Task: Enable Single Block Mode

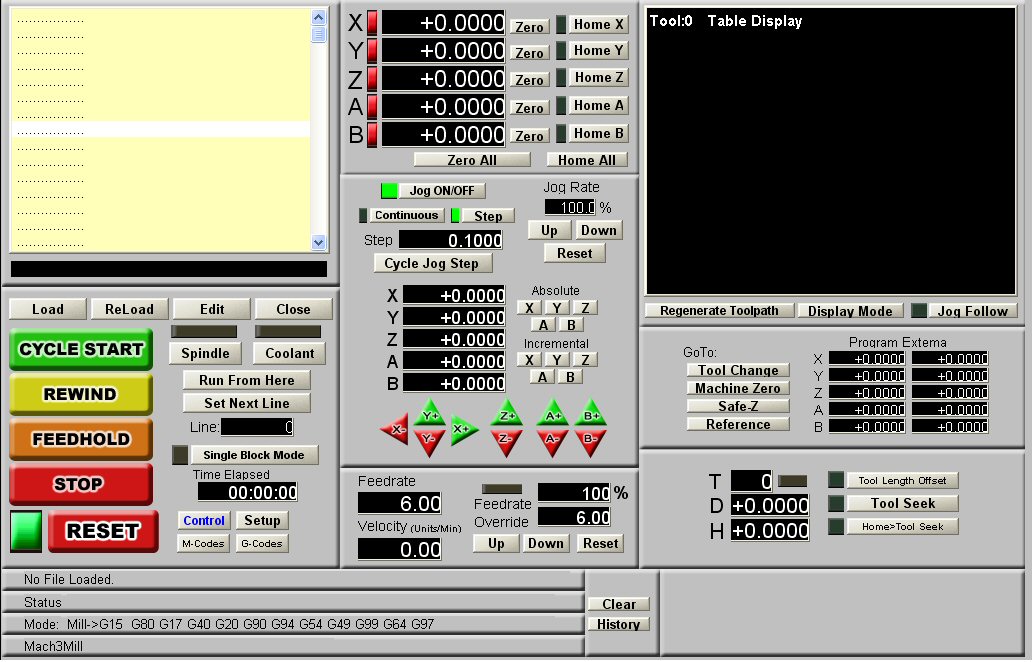Action: pyautogui.click(x=253, y=455)
